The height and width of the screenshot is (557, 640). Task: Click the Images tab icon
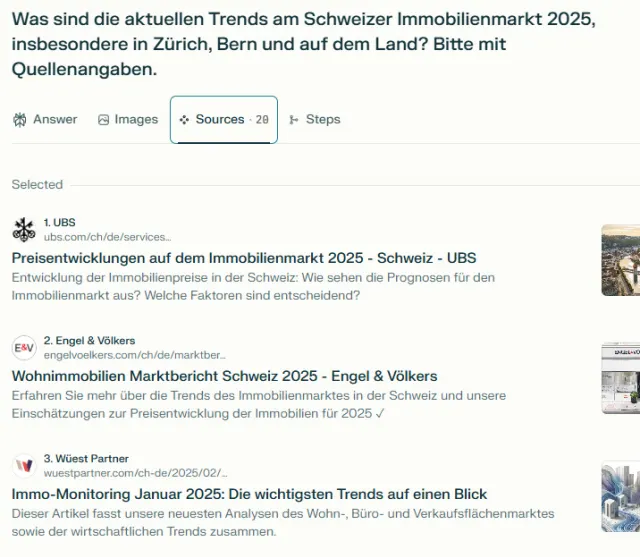tap(103, 120)
